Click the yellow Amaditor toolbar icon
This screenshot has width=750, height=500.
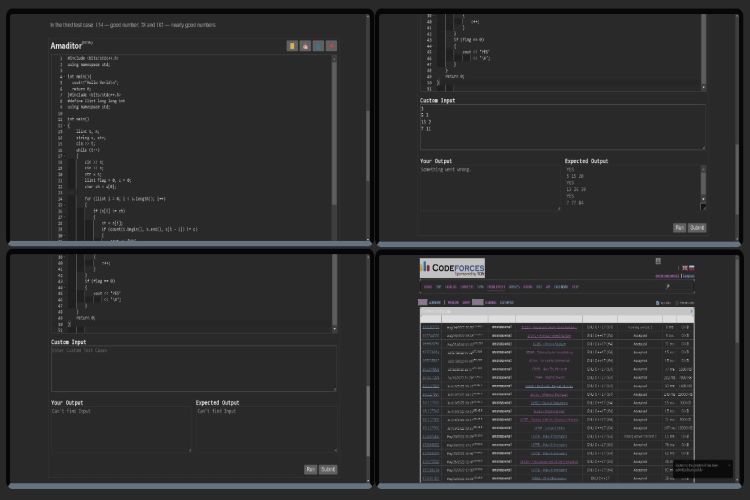pyautogui.click(x=292, y=45)
